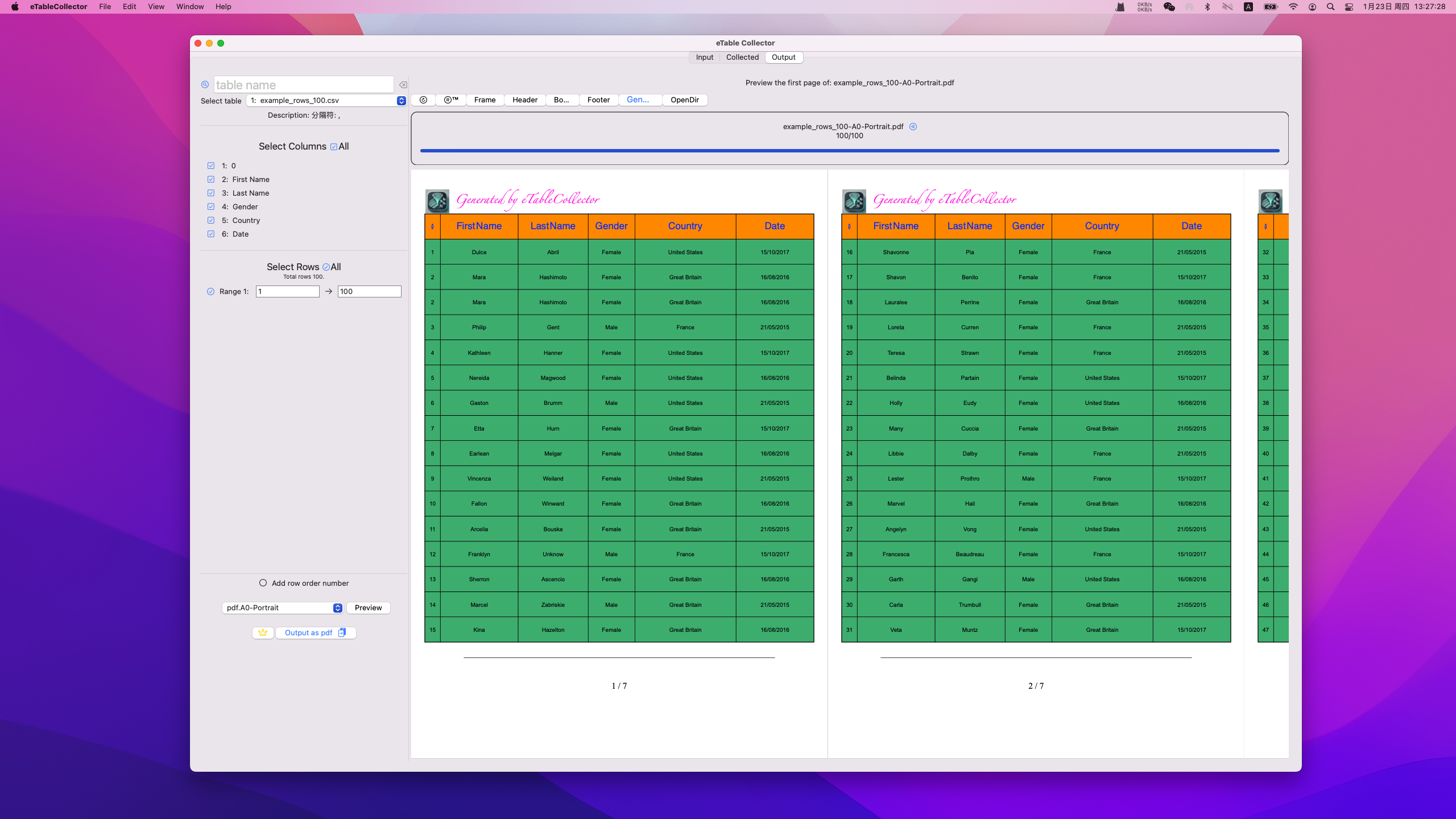Select the Output tab
This screenshot has width=1456, height=819.
tap(783, 57)
